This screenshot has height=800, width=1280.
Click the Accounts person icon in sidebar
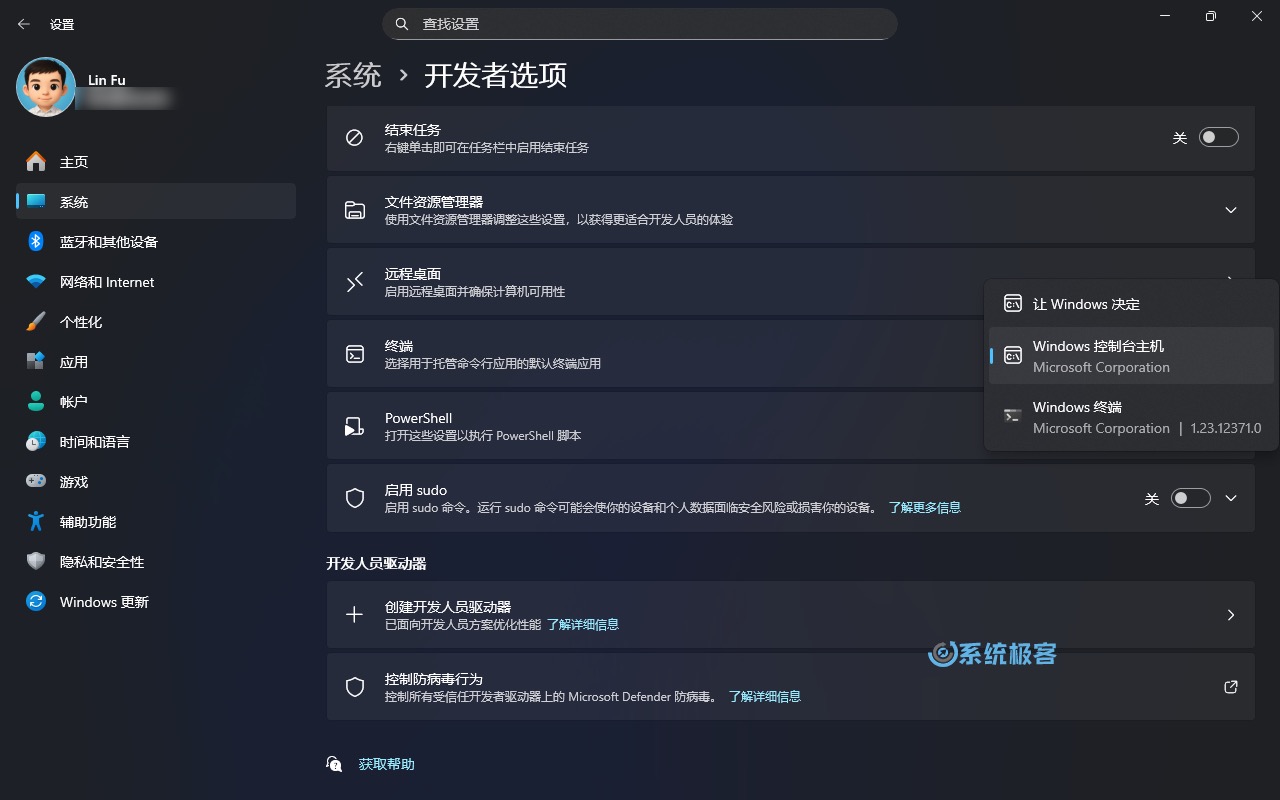36,401
